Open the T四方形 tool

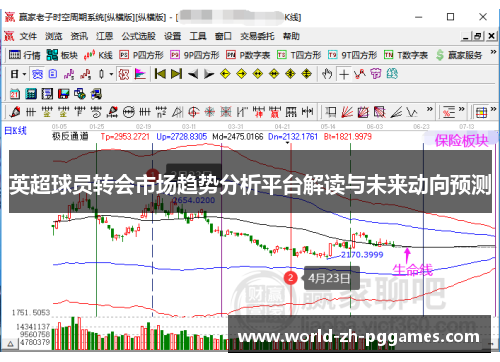(x=299, y=55)
